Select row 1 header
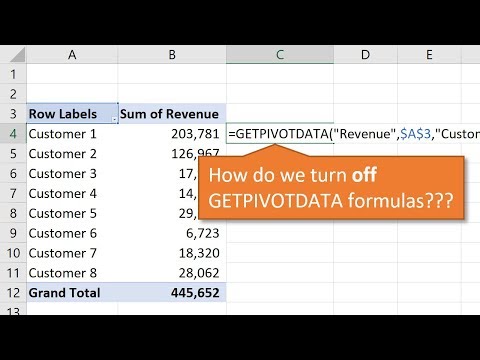Screen dimensions: 480x360 click(13, 74)
